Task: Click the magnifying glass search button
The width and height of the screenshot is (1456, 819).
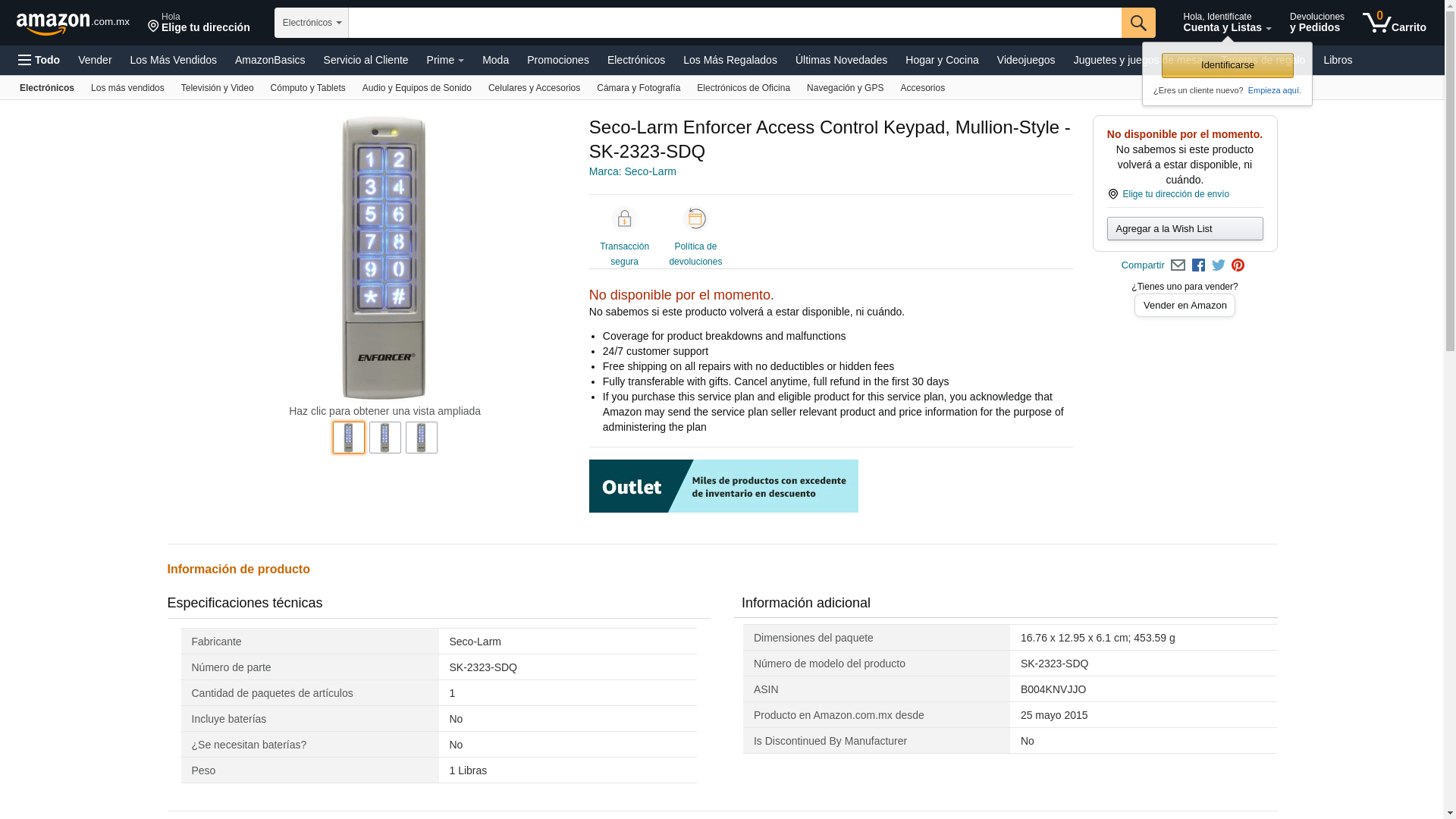Action: [1137, 23]
